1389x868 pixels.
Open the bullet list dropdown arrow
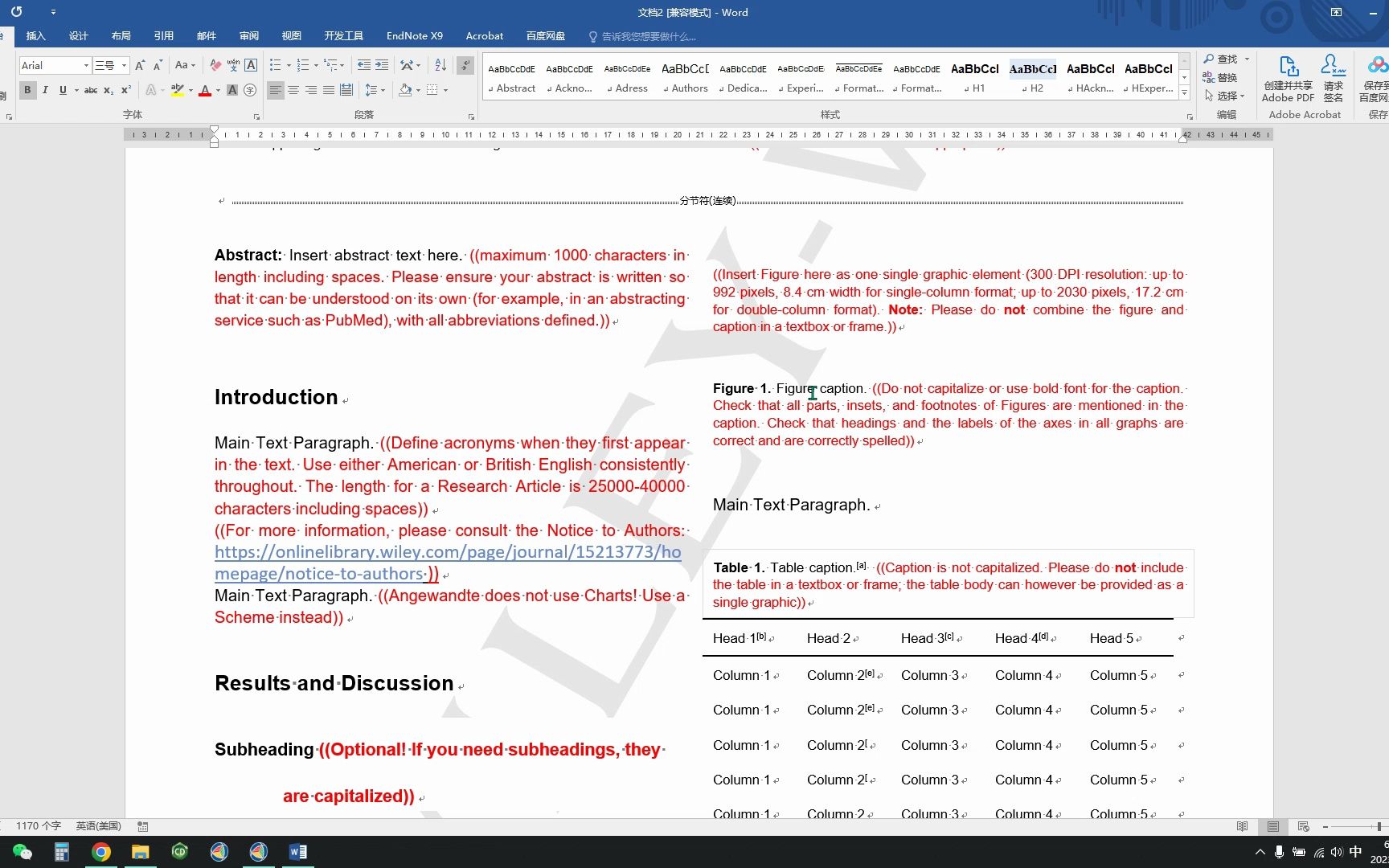pyautogui.click(x=288, y=65)
